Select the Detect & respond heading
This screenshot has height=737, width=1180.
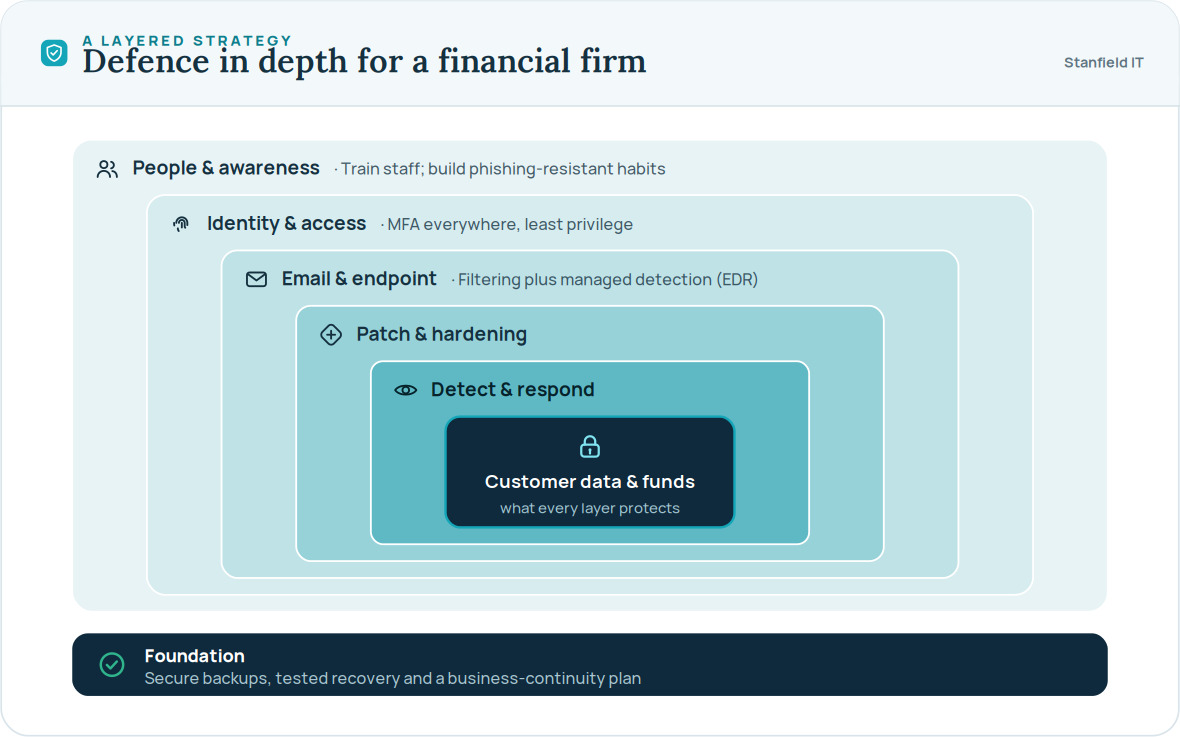tap(512, 389)
